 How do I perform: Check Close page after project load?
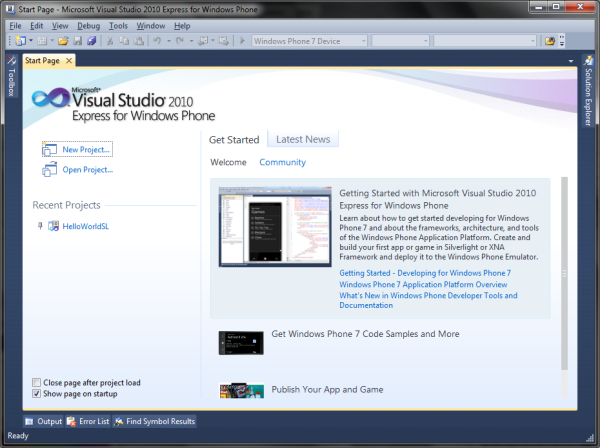(x=36, y=383)
